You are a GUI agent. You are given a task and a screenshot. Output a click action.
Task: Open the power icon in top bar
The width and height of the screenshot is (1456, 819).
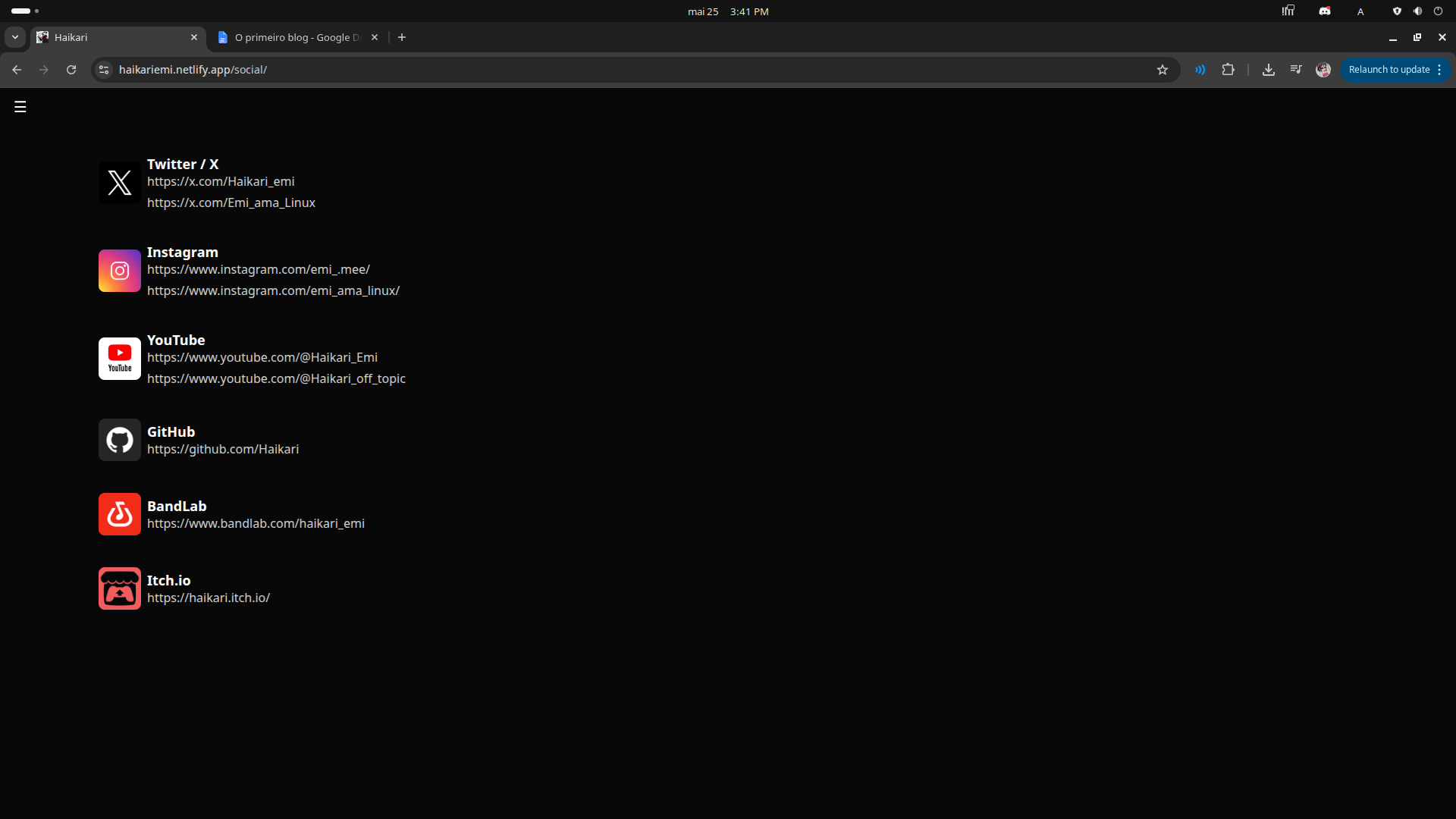click(x=1438, y=11)
